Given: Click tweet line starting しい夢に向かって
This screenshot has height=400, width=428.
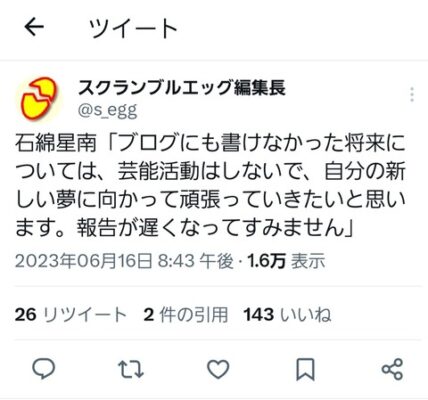Looking at the screenshot, I should (211, 199).
